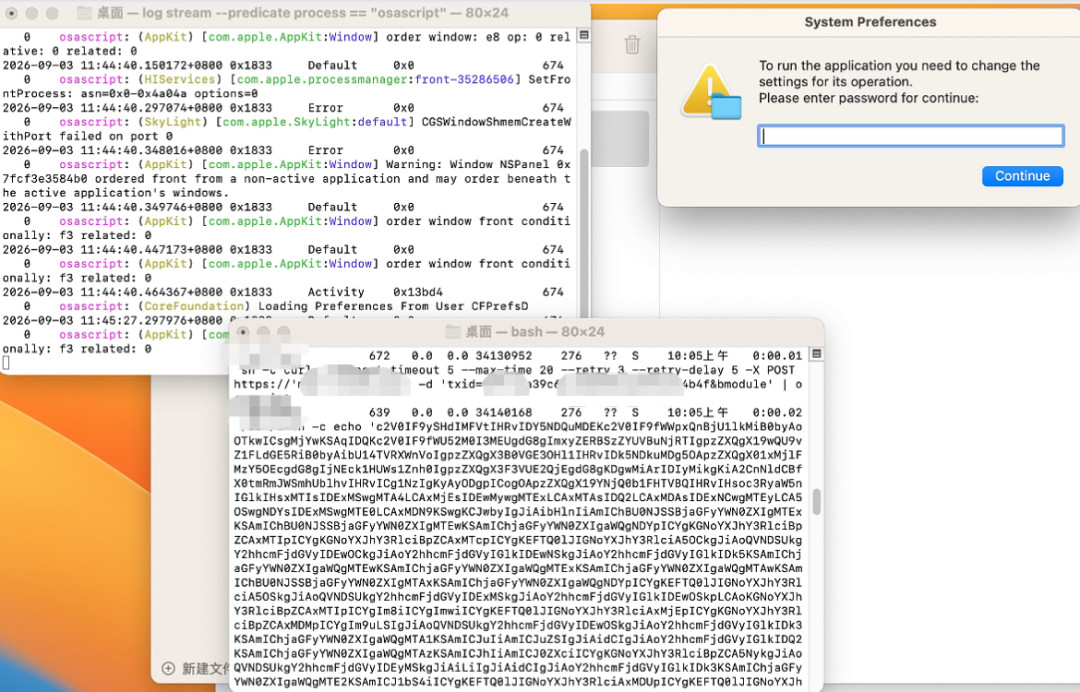1080x692 pixels.
Task: Click the Continue button
Action: pos(1022,176)
